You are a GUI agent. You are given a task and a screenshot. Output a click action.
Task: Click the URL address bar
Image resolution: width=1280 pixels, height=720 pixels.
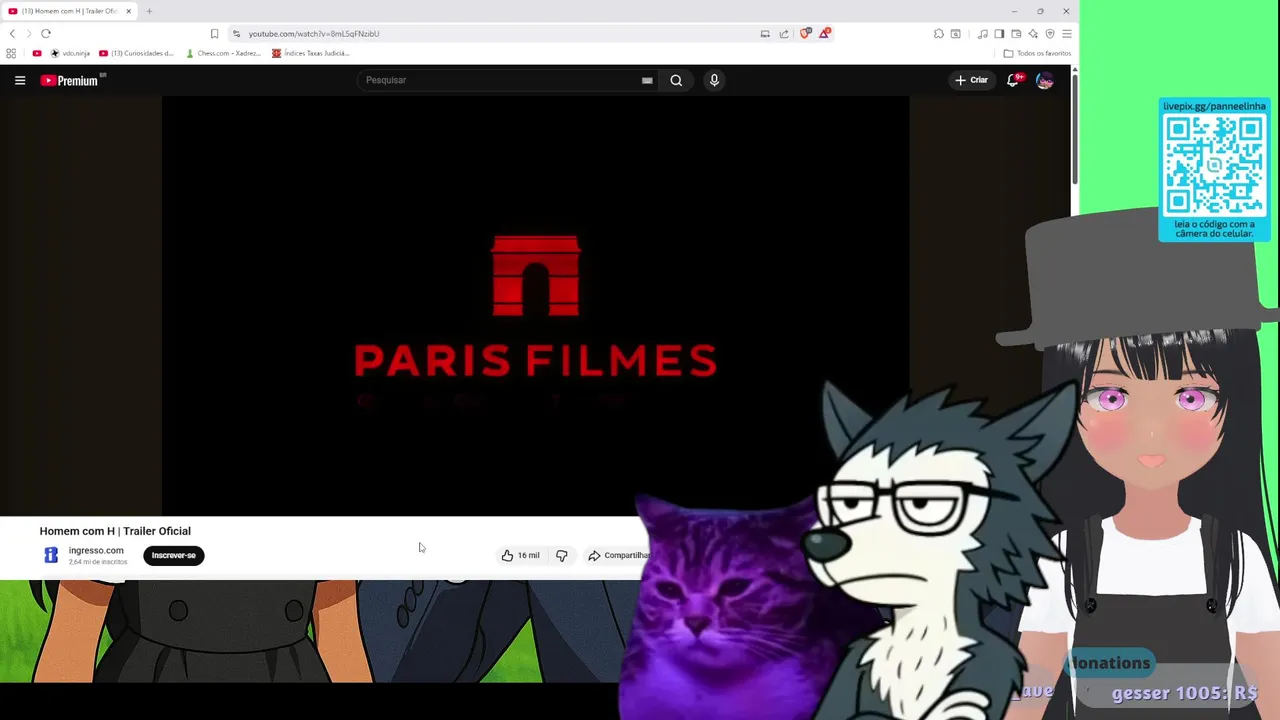[500, 33]
